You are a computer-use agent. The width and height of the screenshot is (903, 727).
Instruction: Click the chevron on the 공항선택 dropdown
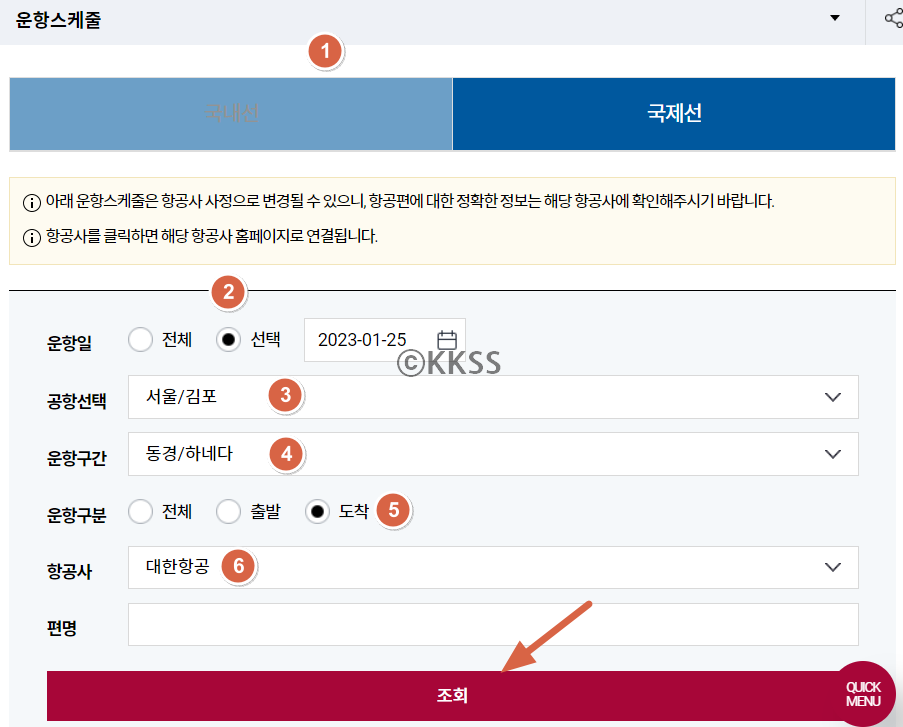pyautogui.click(x=833, y=397)
